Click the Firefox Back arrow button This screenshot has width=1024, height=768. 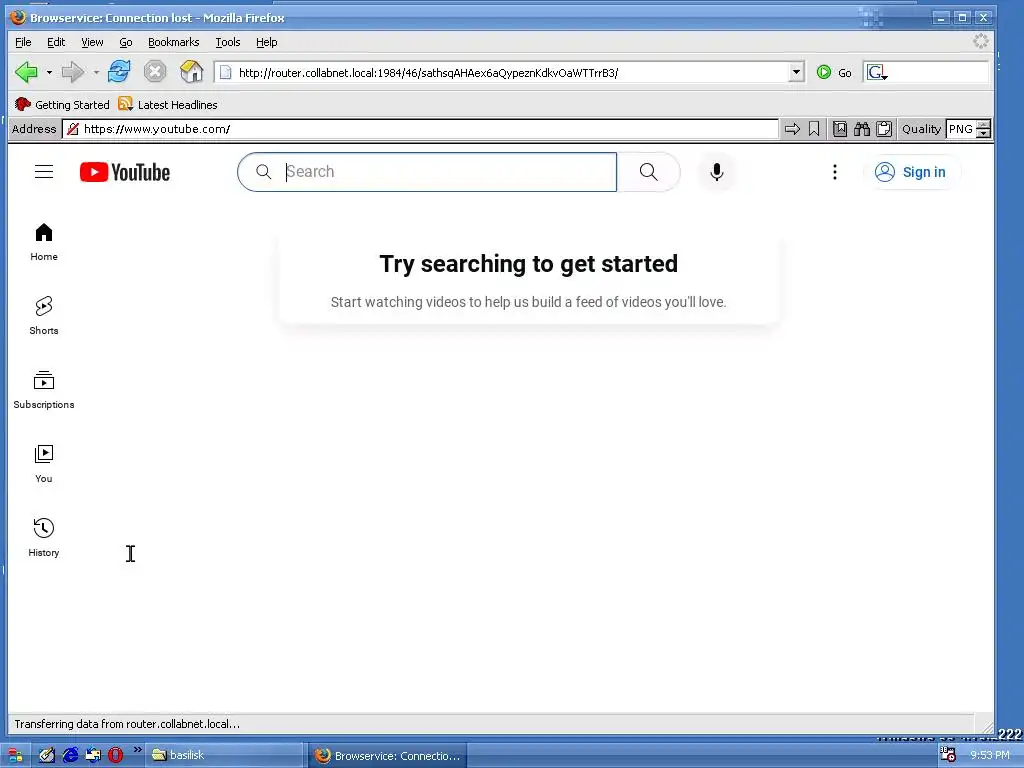(27, 72)
